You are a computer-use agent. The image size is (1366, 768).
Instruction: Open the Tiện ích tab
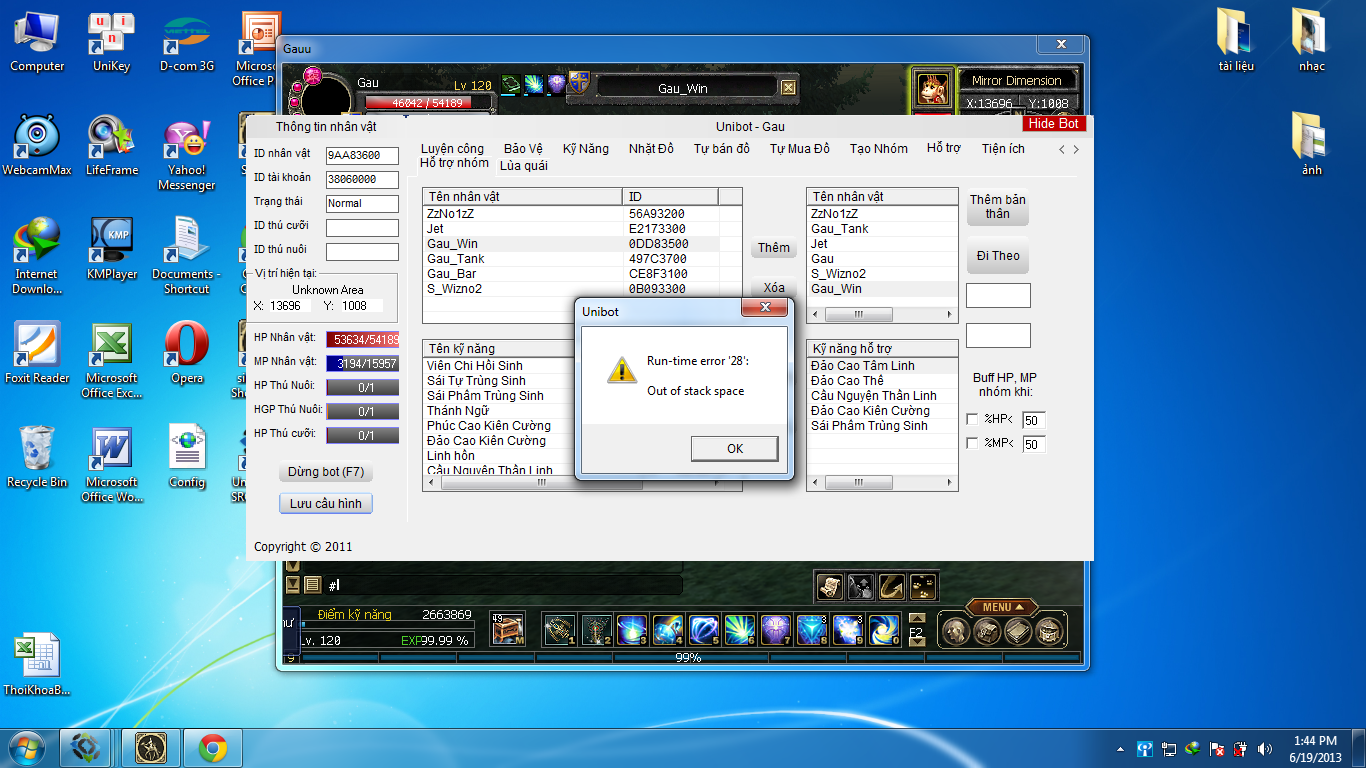tap(1003, 148)
